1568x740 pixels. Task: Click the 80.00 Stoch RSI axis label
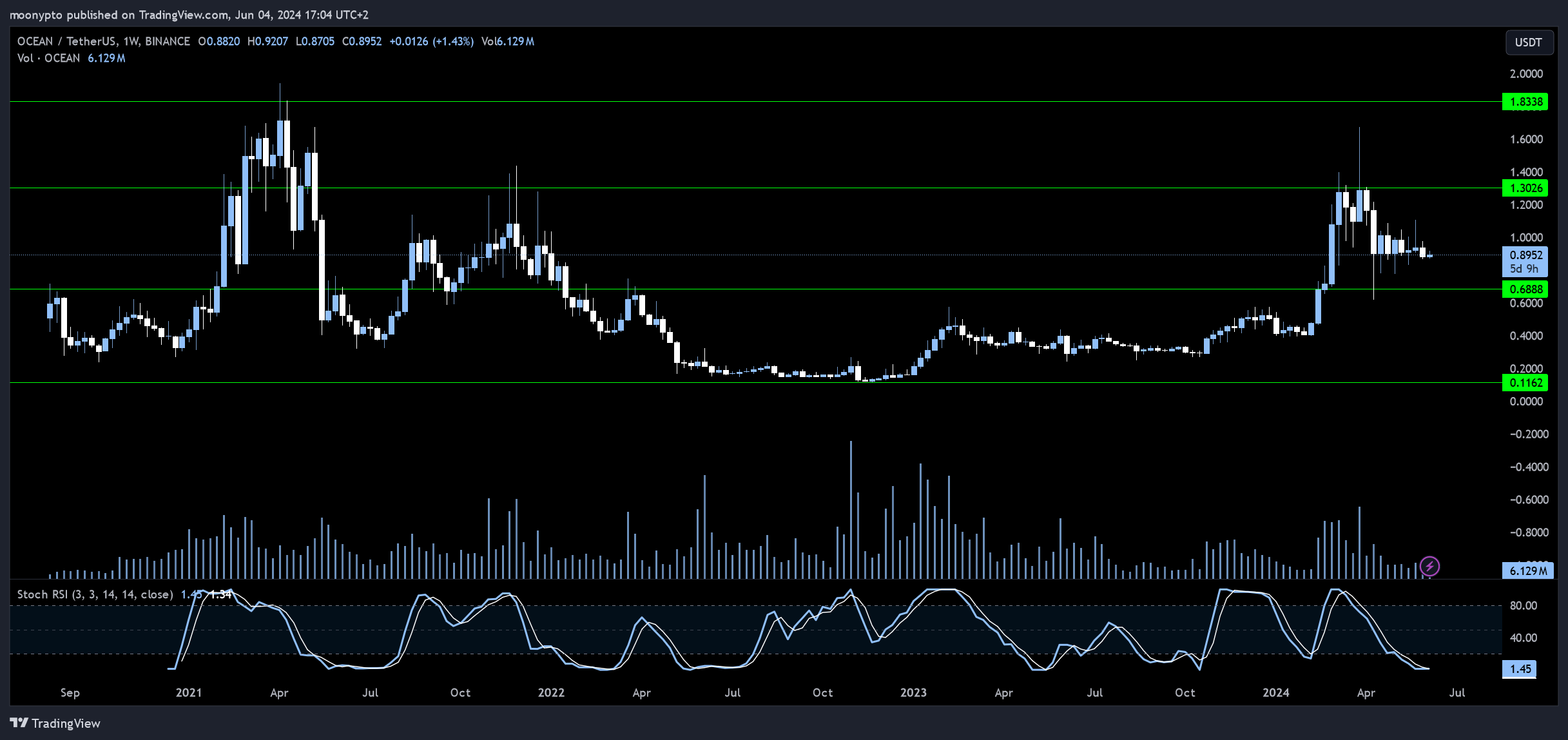tap(1524, 606)
